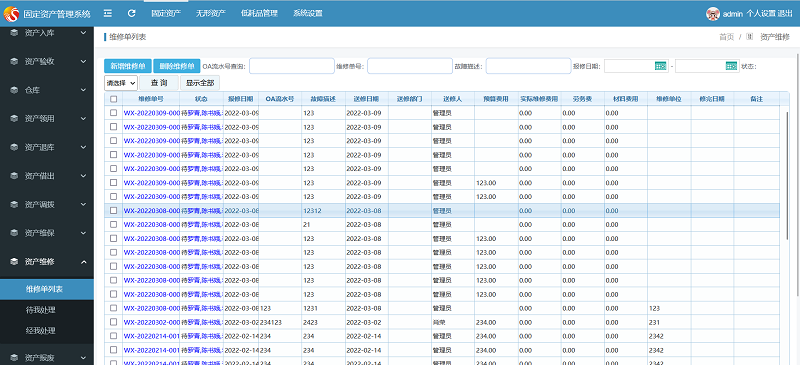
Task: Click the 报修日期 column header
Action: 241,99
